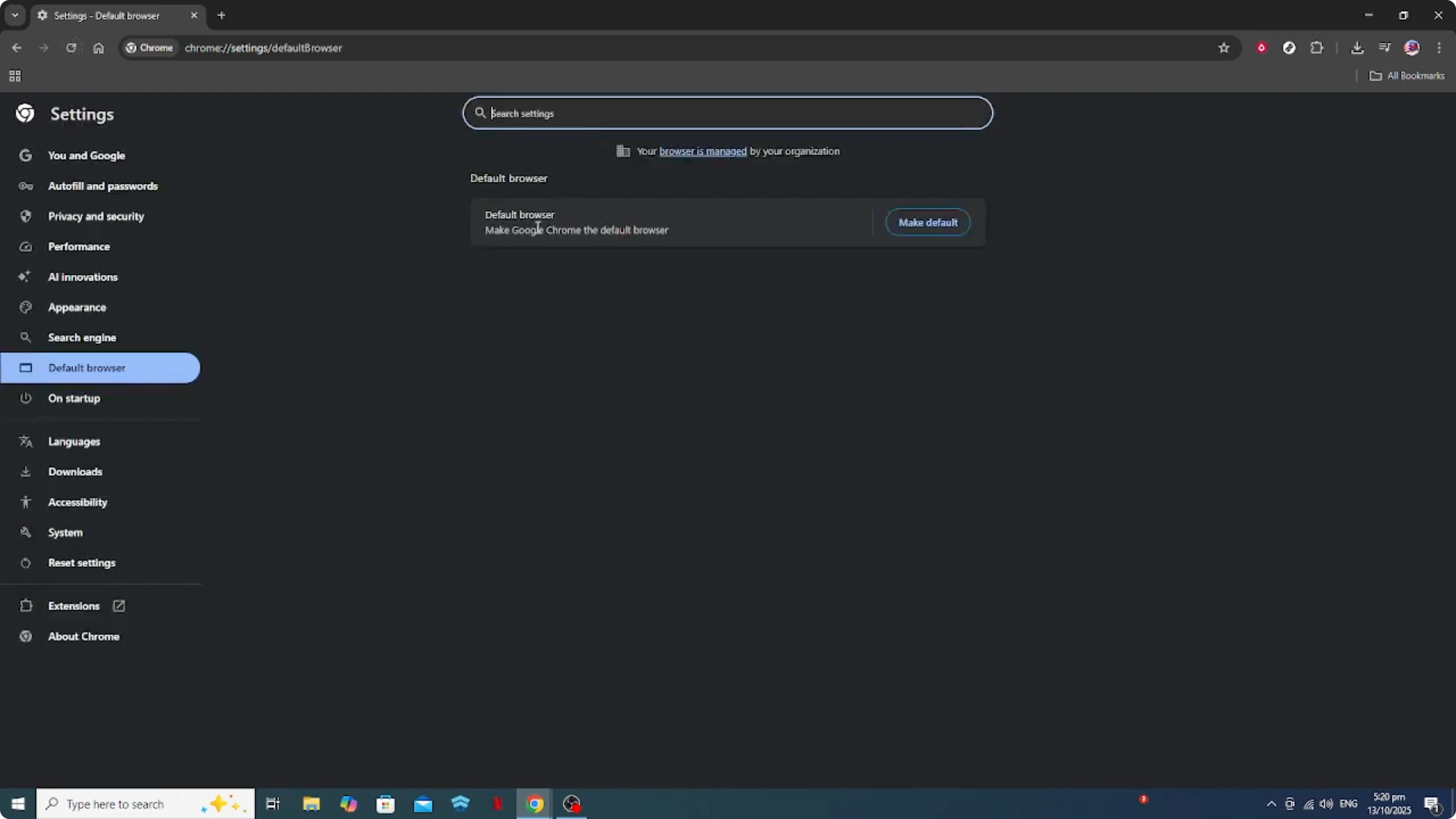
Task: Open File Explorer from taskbar
Action: [311, 804]
